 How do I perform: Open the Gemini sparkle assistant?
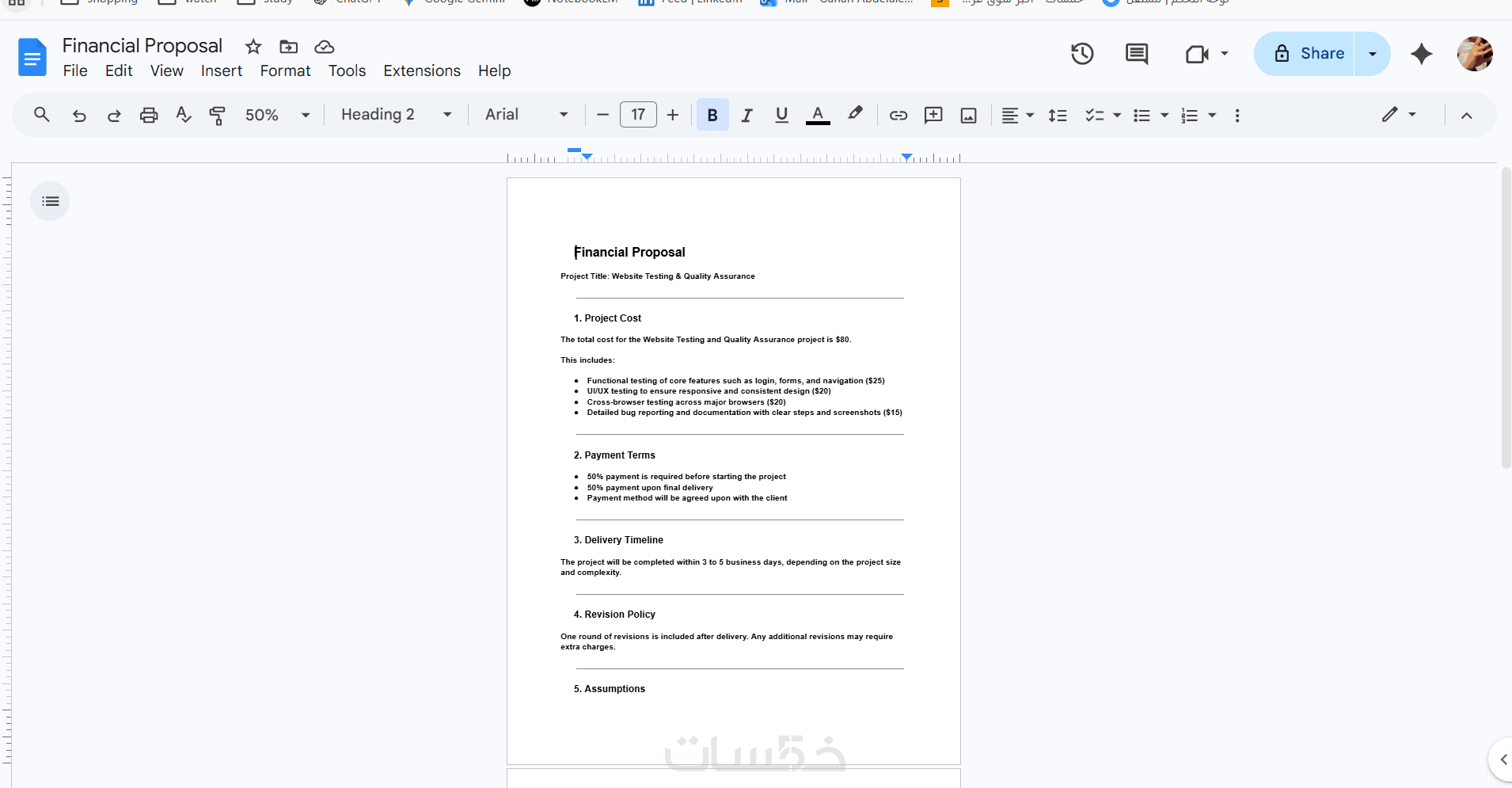coord(1422,54)
